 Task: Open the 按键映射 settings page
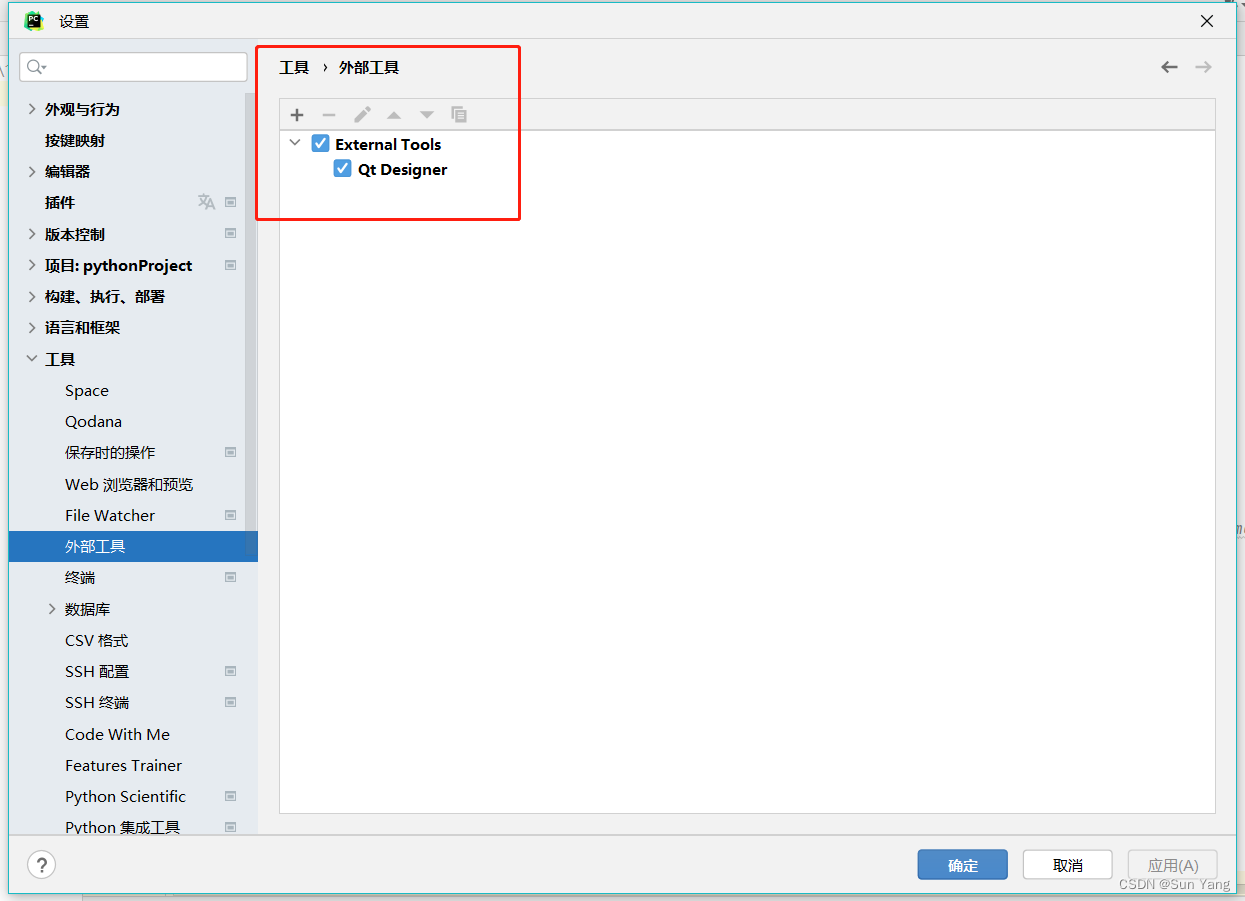[75, 140]
